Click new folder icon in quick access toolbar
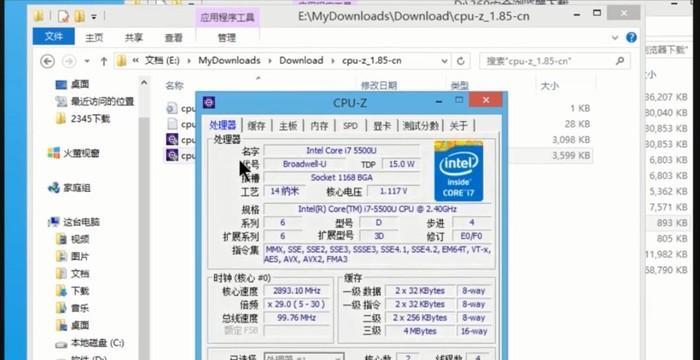Viewport: 700px width, 360px height. tap(79, 17)
